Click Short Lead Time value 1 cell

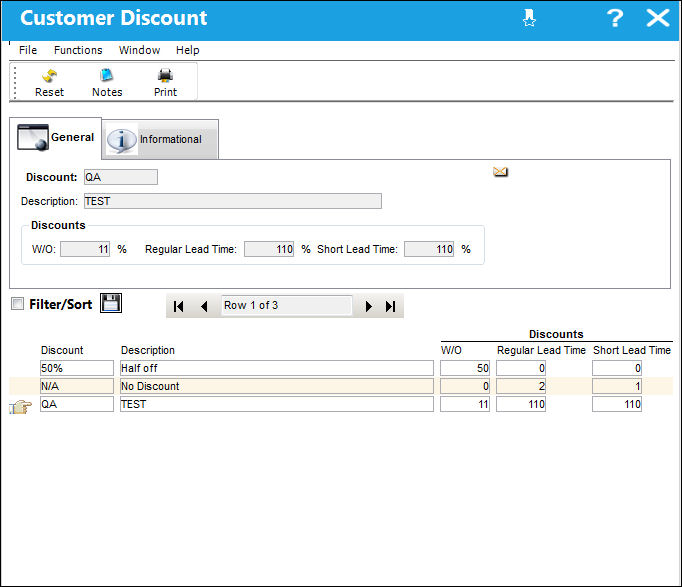617,386
